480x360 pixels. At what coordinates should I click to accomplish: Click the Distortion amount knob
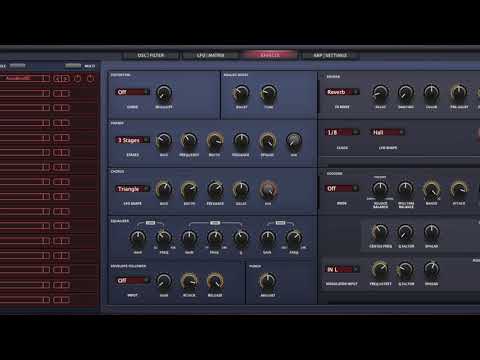pyautogui.click(x=164, y=93)
